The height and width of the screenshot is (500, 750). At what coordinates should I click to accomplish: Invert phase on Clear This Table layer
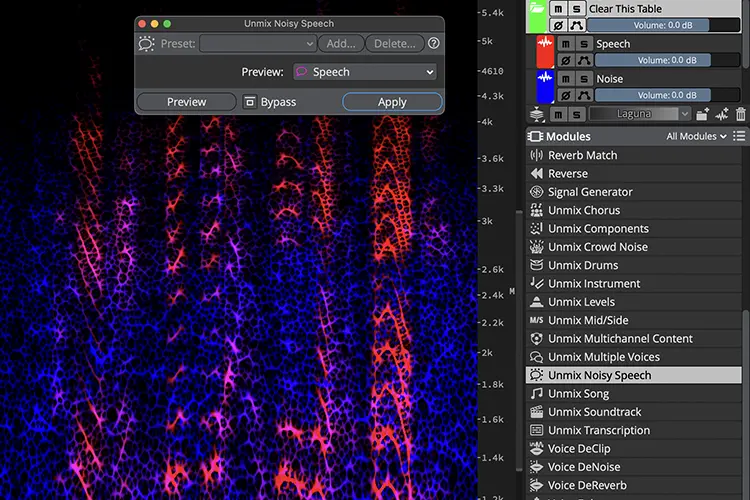tap(558, 25)
